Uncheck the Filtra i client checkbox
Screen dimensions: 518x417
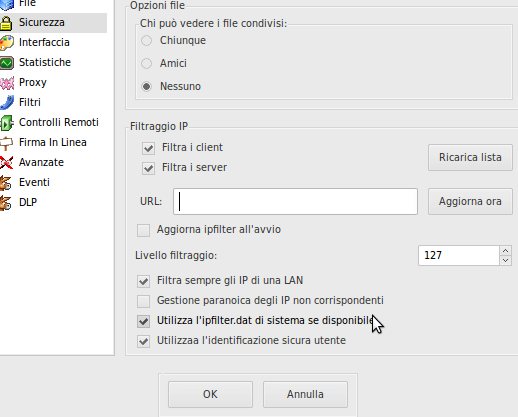coord(148,148)
